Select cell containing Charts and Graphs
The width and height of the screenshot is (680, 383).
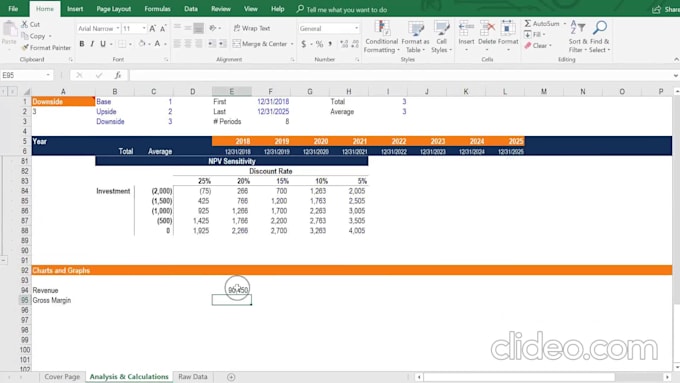click(63, 270)
